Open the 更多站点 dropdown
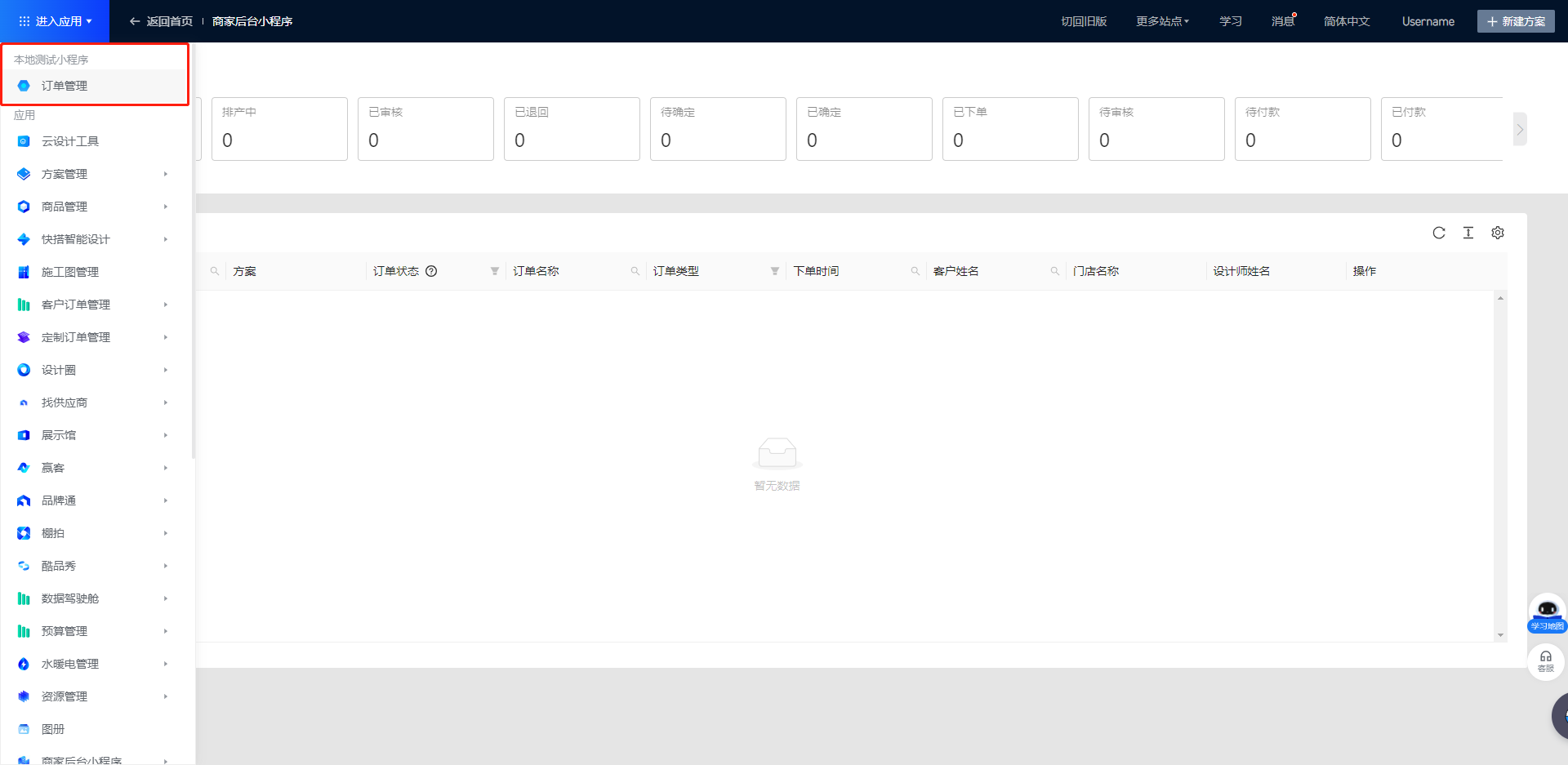 point(1162,21)
